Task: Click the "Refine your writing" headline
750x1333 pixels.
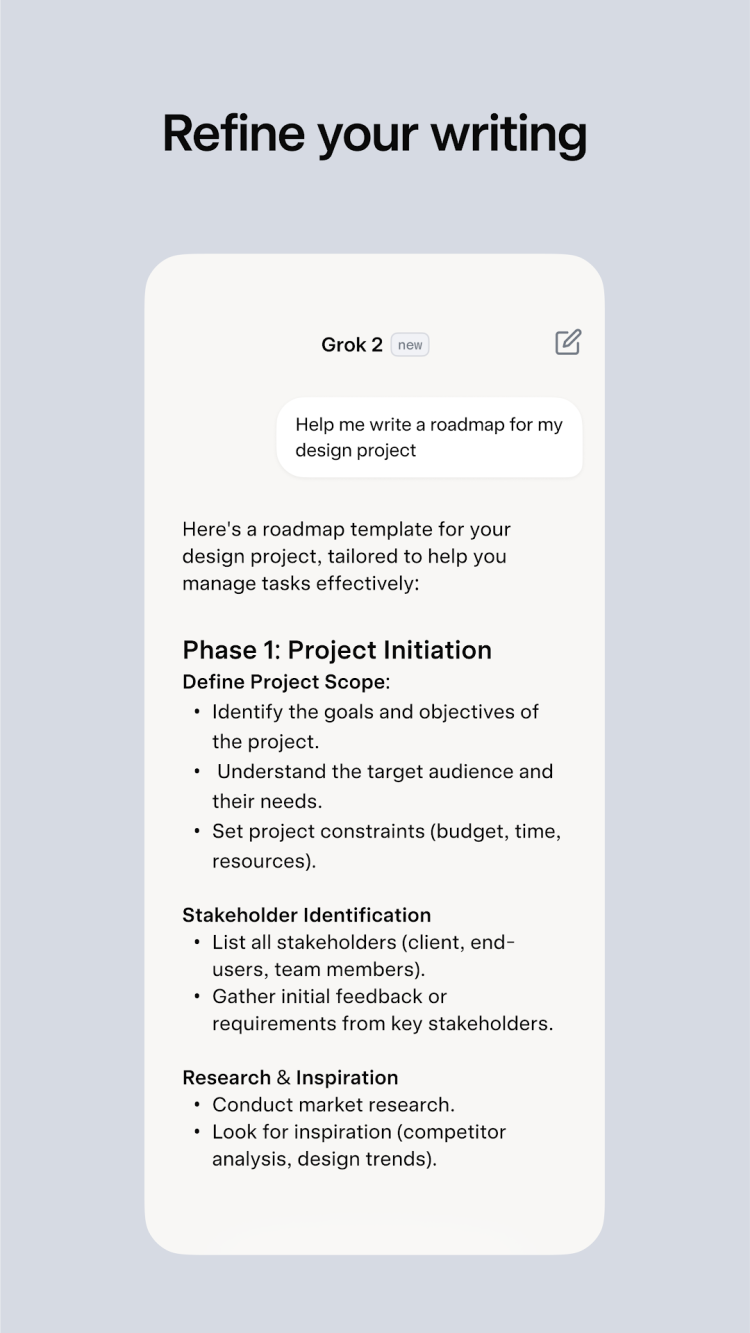Action: [374, 134]
